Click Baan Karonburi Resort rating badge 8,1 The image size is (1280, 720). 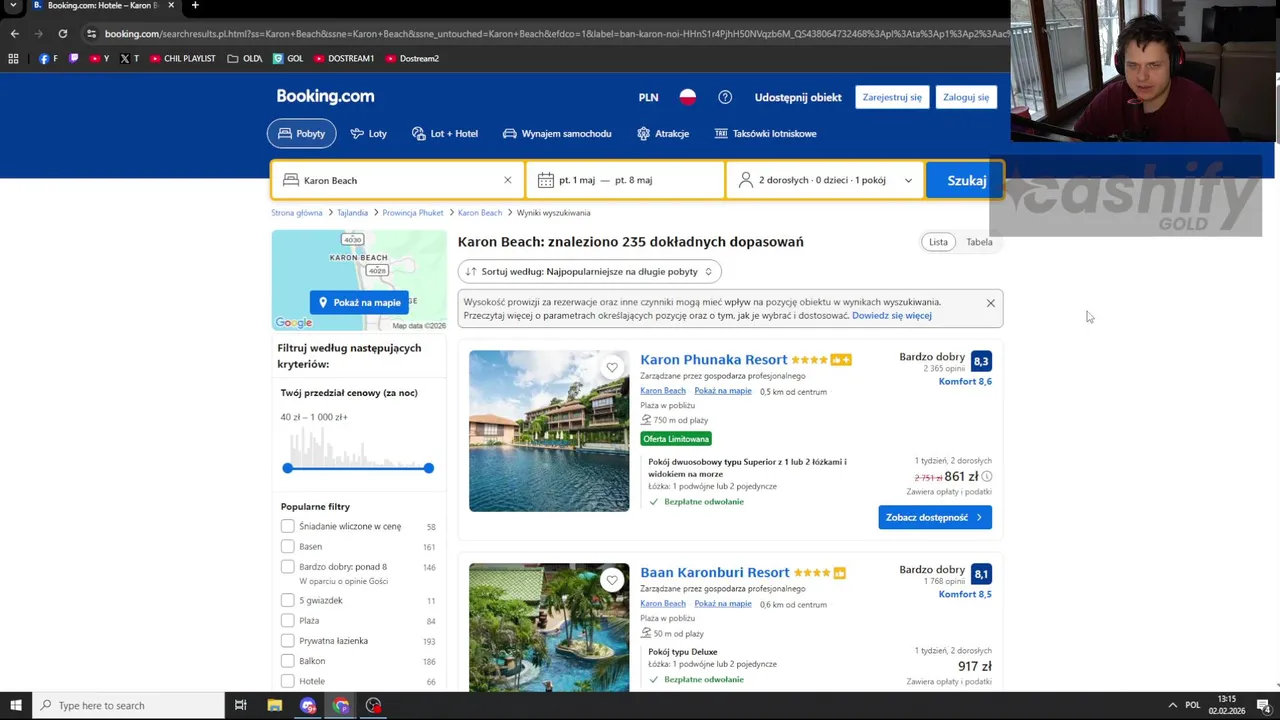(981, 574)
